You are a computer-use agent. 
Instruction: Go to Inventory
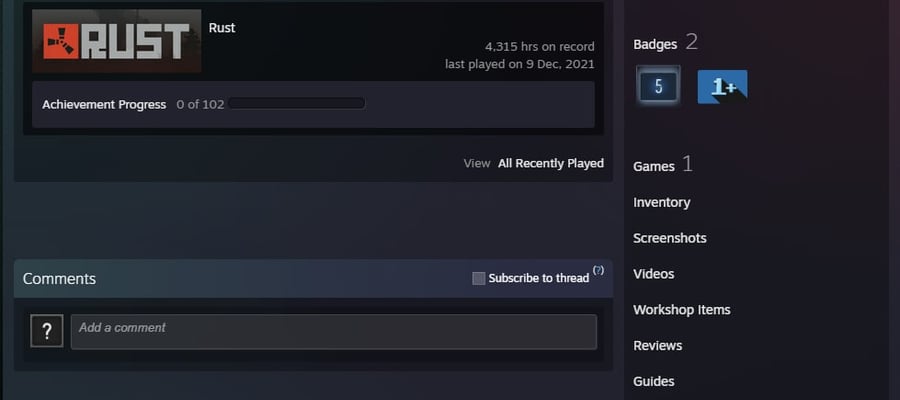(661, 202)
